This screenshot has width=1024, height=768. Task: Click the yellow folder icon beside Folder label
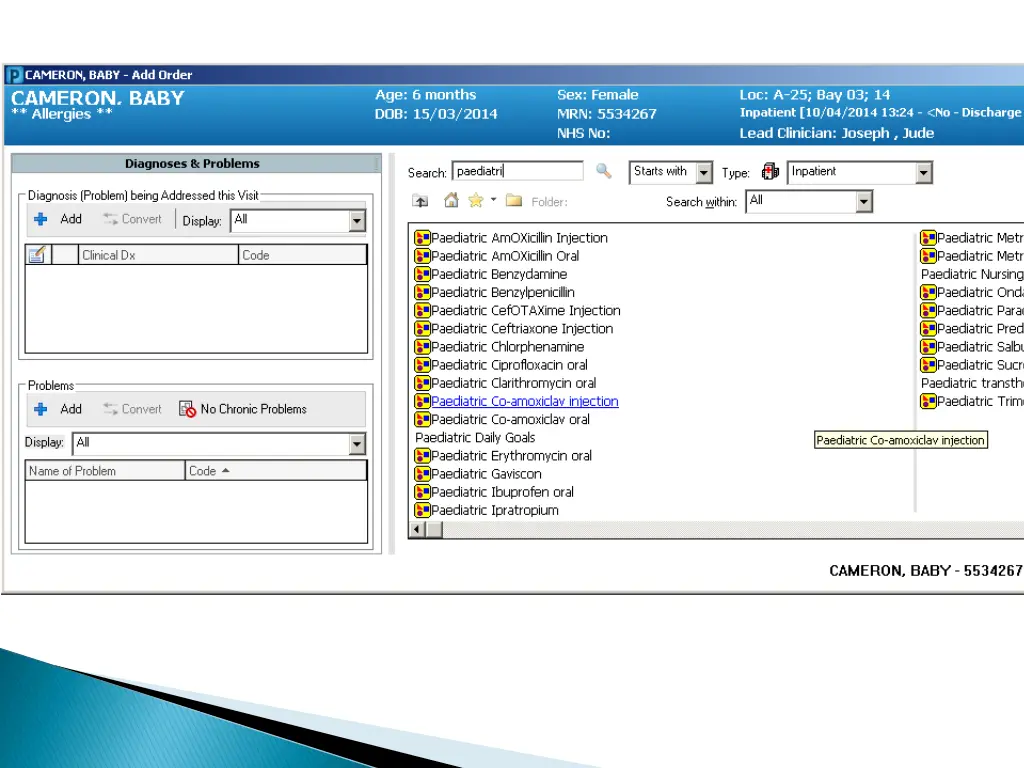pos(514,200)
